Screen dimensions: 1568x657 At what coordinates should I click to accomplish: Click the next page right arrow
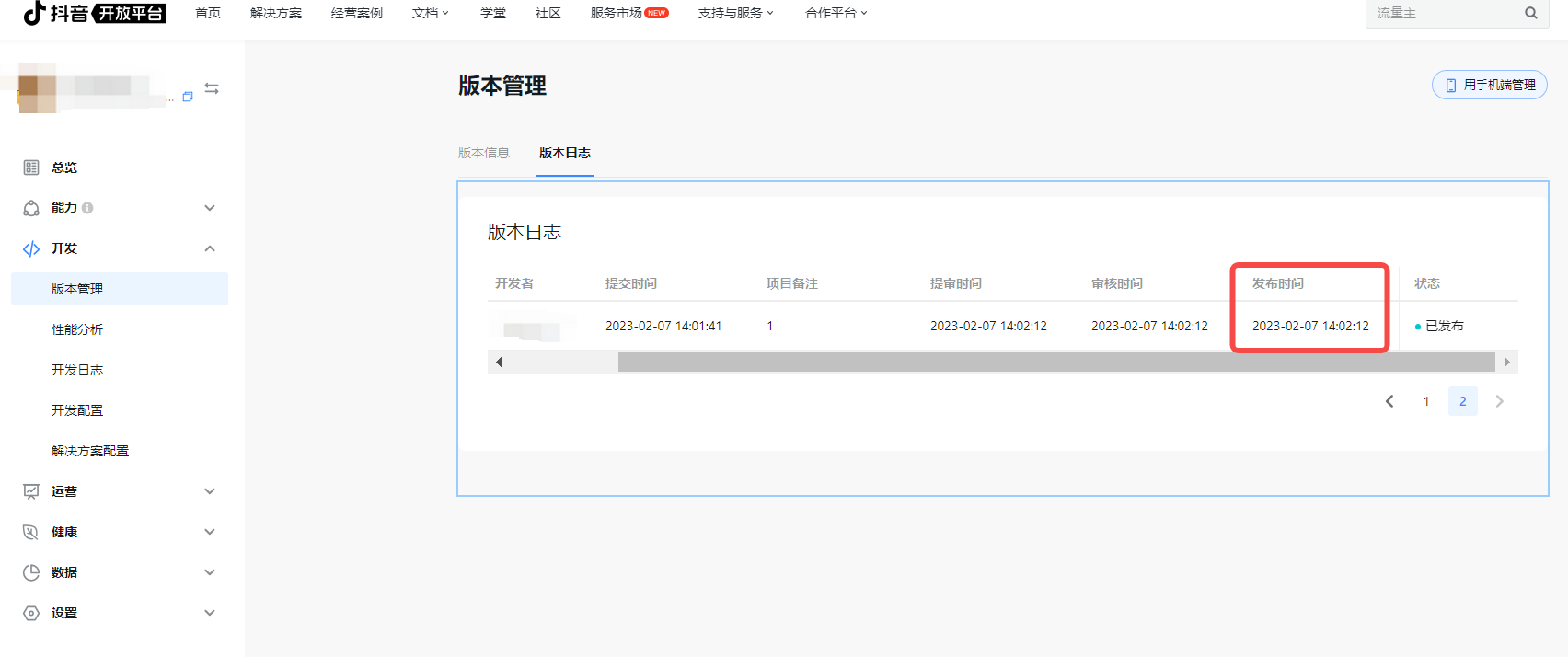pyautogui.click(x=1499, y=401)
